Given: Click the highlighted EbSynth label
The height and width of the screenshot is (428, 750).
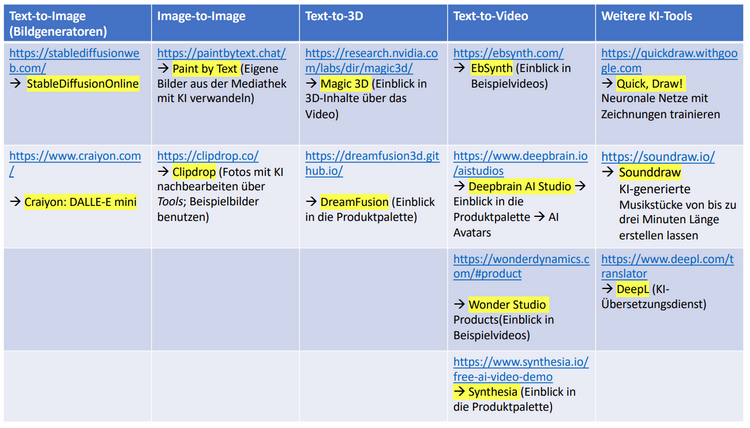Looking at the screenshot, I should pos(491,68).
